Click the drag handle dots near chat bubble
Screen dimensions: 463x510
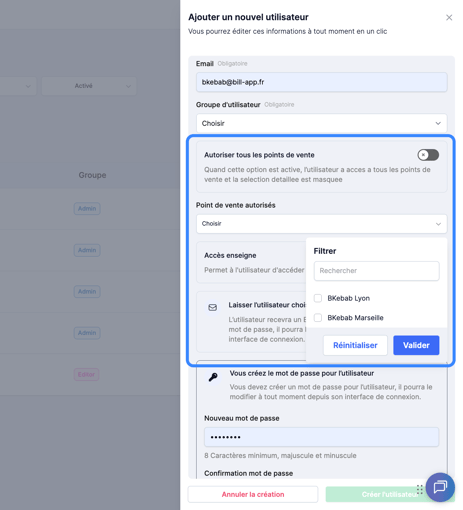tap(420, 489)
